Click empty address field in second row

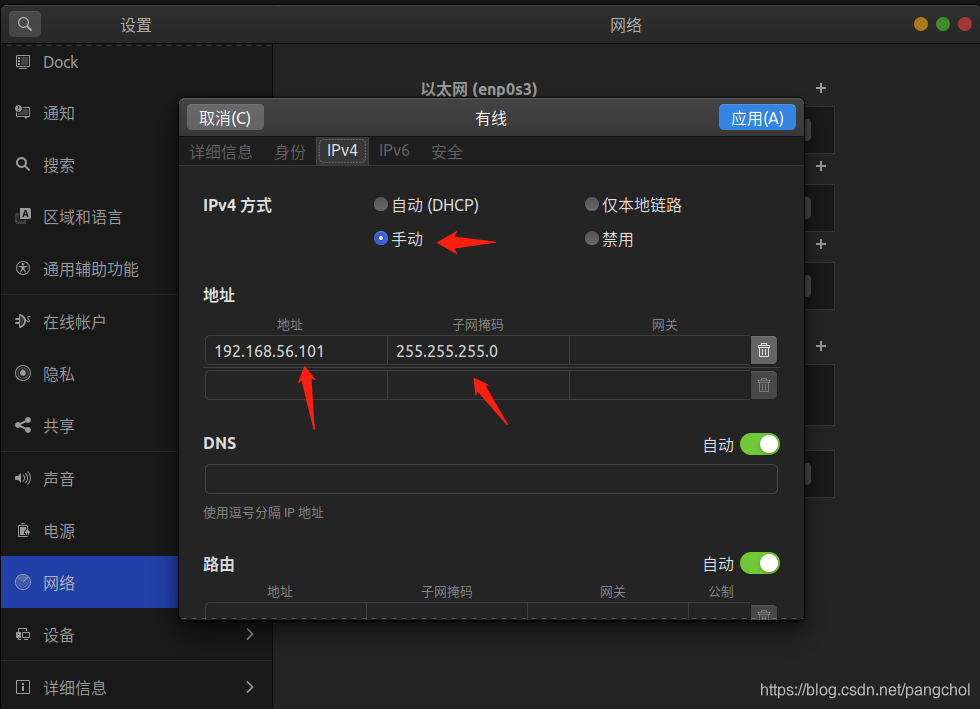tap(296, 385)
